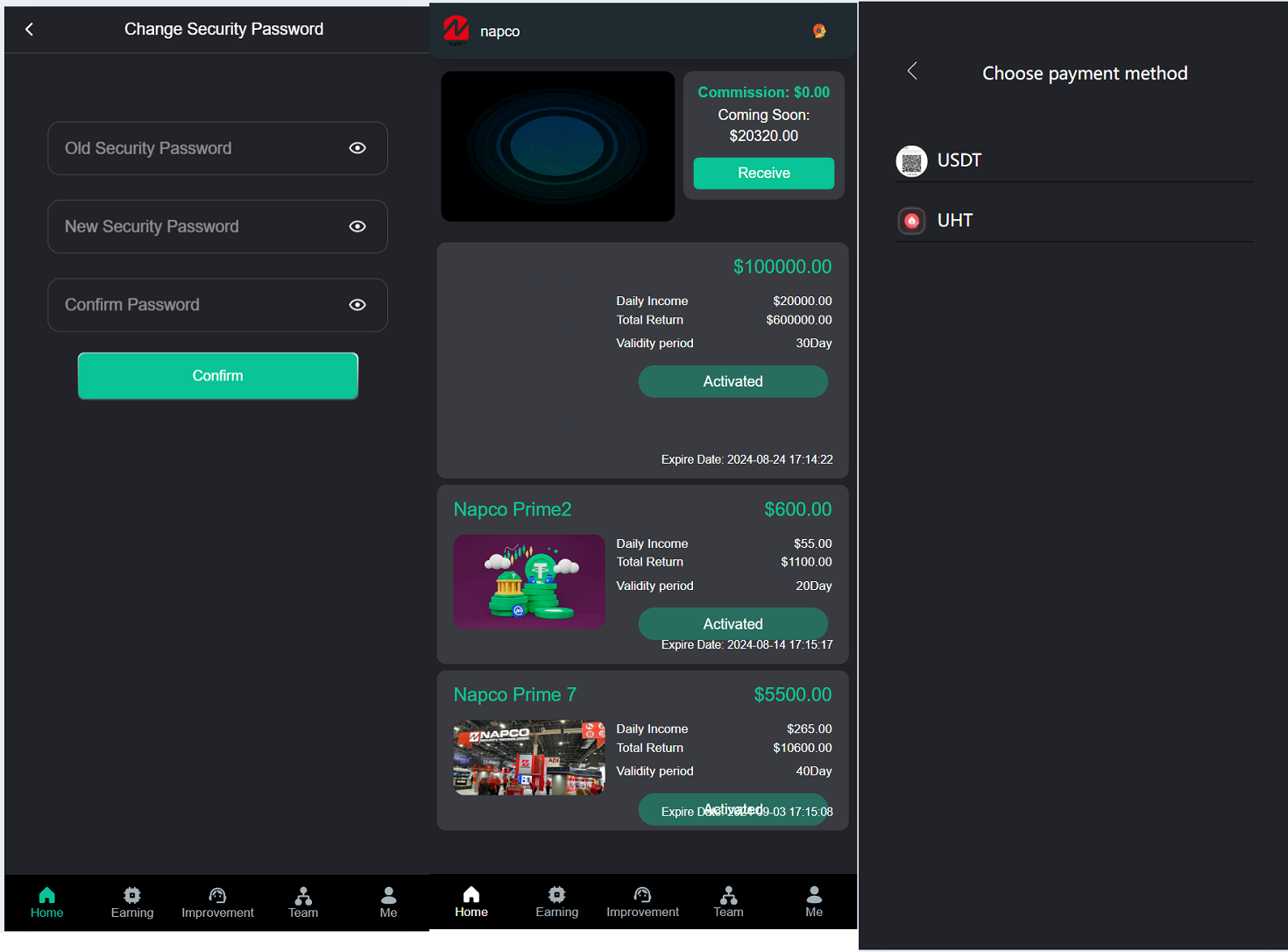The height and width of the screenshot is (952, 1288).
Task: Open Me tab in the password screen
Action: pos(389,902)
